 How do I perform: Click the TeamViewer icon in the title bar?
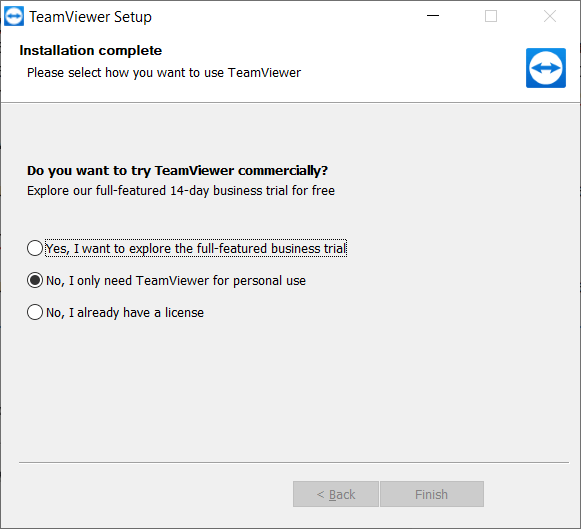click(x=14, y=17)
